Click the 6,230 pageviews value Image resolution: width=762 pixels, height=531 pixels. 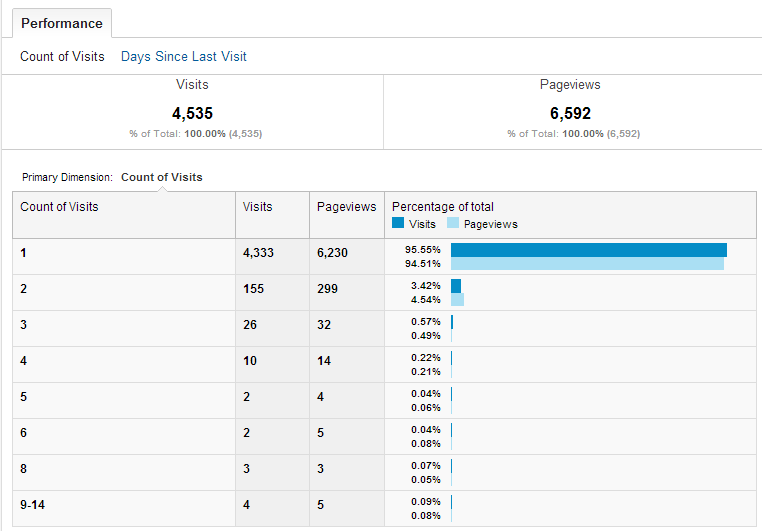click(332, 253)
